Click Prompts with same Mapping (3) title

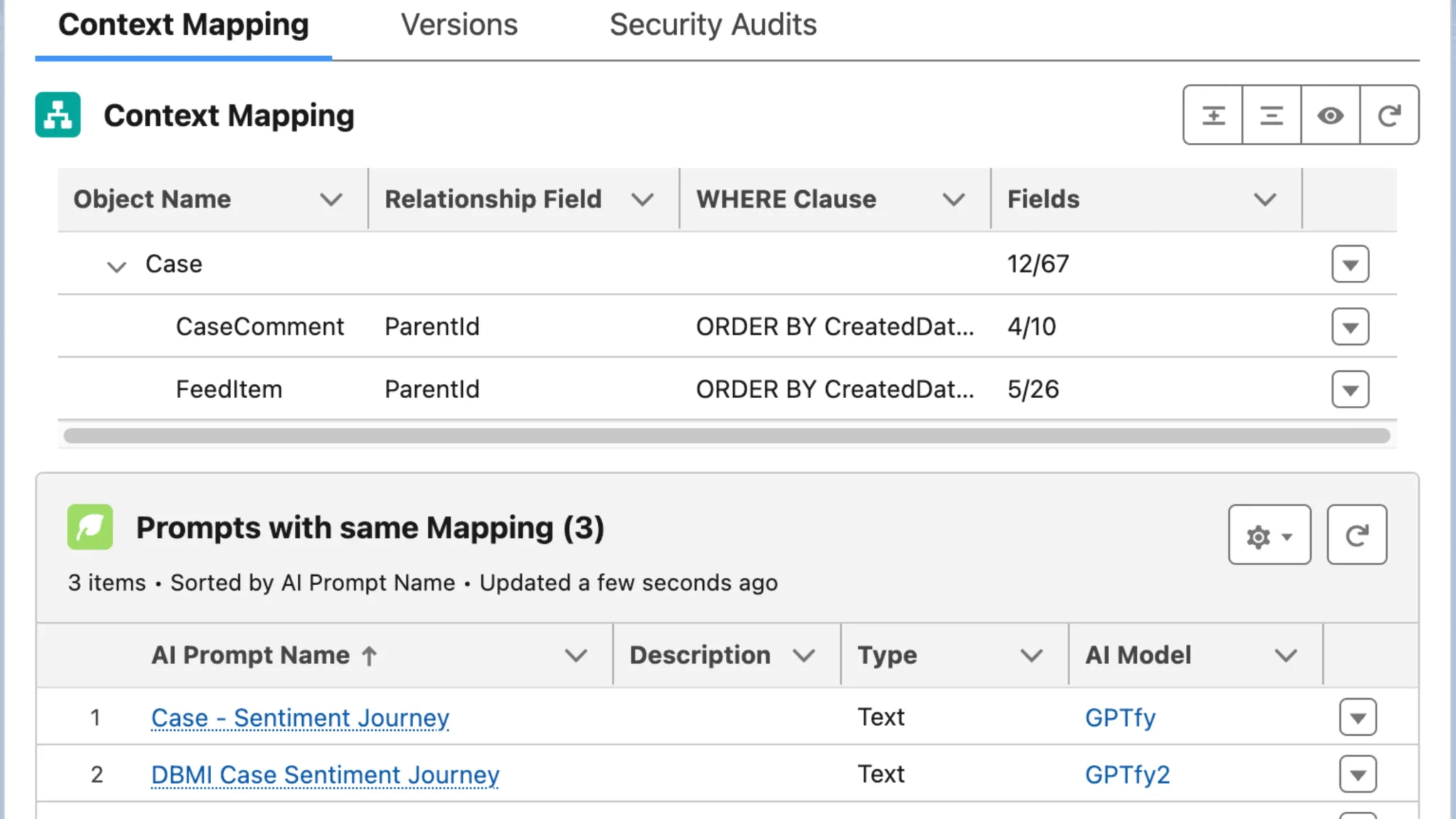coord(370,528)
